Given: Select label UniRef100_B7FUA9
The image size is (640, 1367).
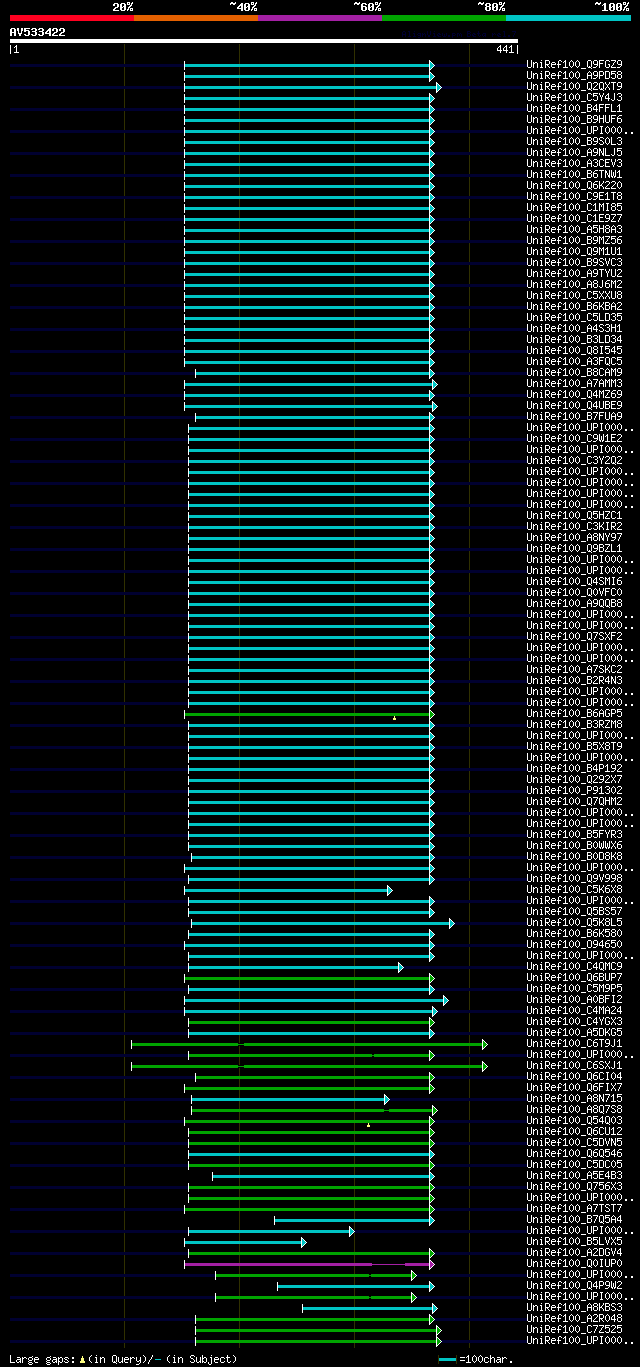Looking at the screenshot, I should point(574,416).
